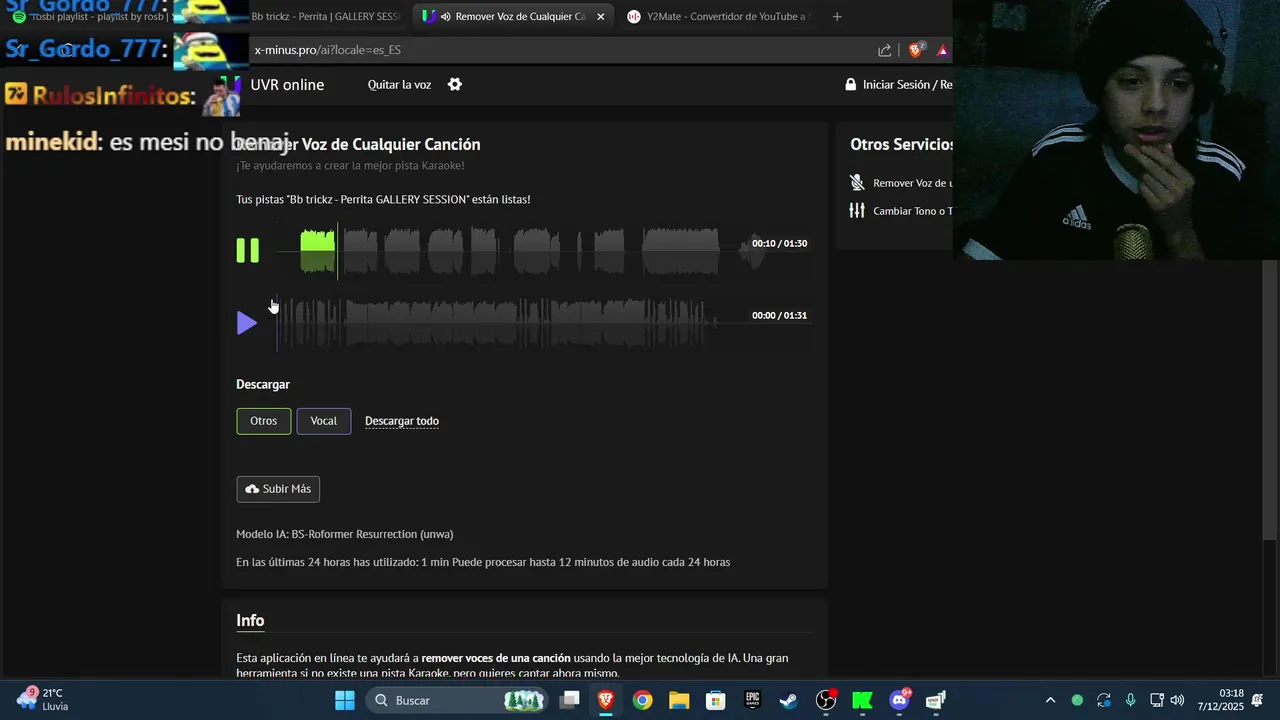Open Google Chrome from taskbar
This screenshot has width=1280, height=720.
[643, 700]
